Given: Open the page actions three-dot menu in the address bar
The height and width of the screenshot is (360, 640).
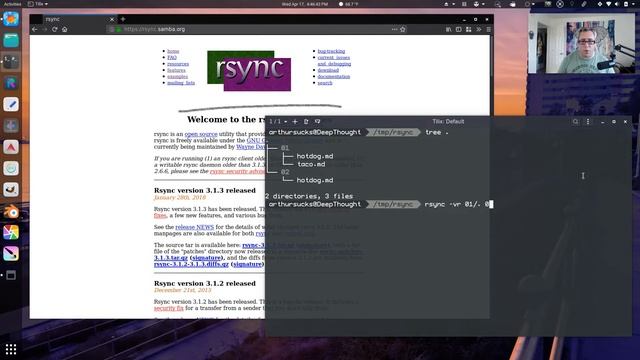Looking at the screenshot, I should tap(394, 29).
